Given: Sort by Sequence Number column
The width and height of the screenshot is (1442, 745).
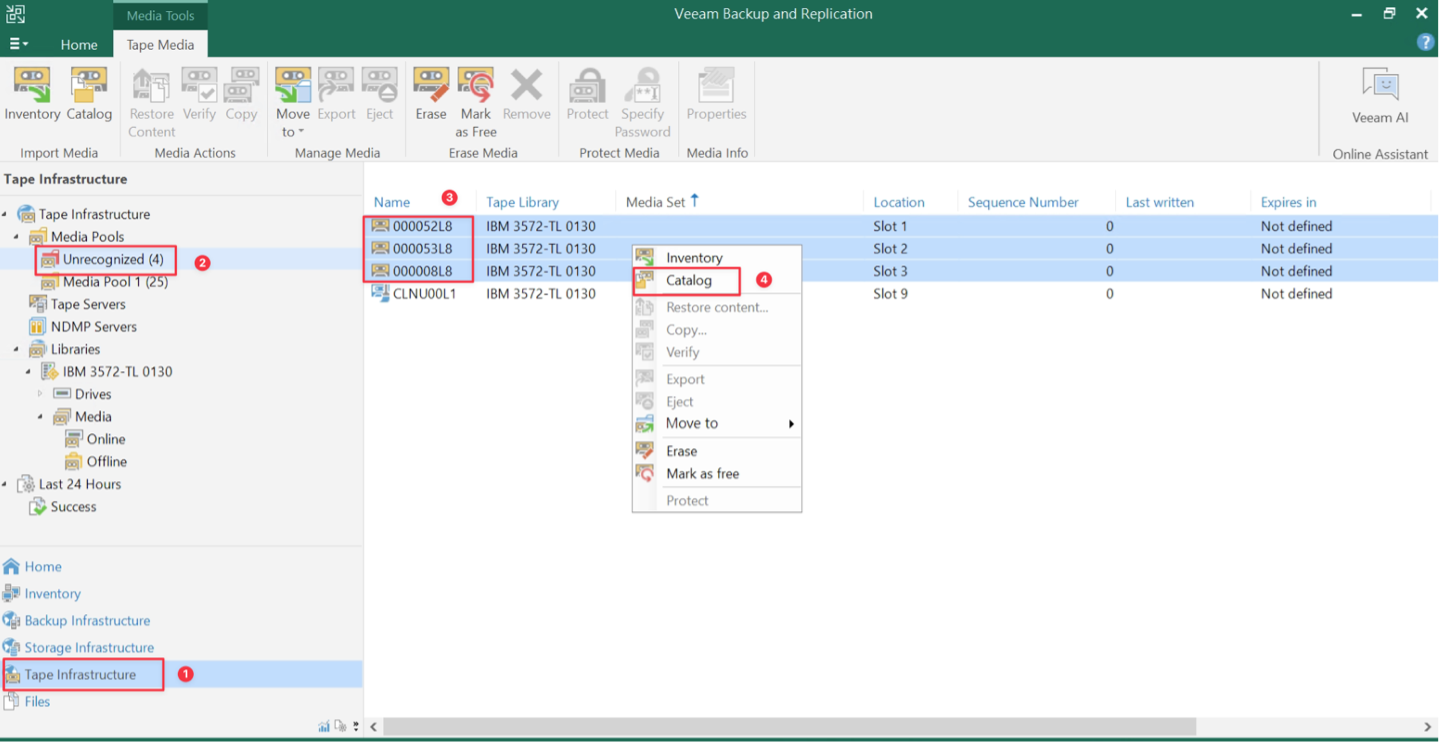Looking at the screenshot, I should (1023, 202).
